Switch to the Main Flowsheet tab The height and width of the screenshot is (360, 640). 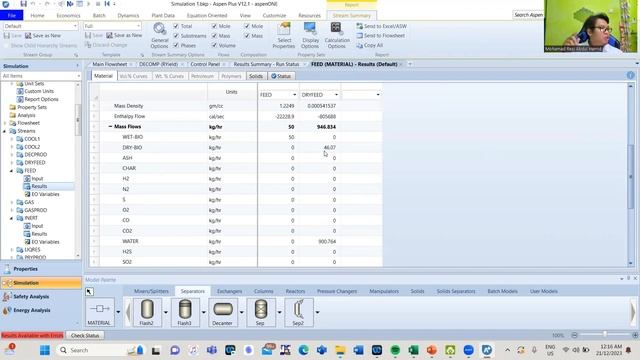tap(109, 64)
